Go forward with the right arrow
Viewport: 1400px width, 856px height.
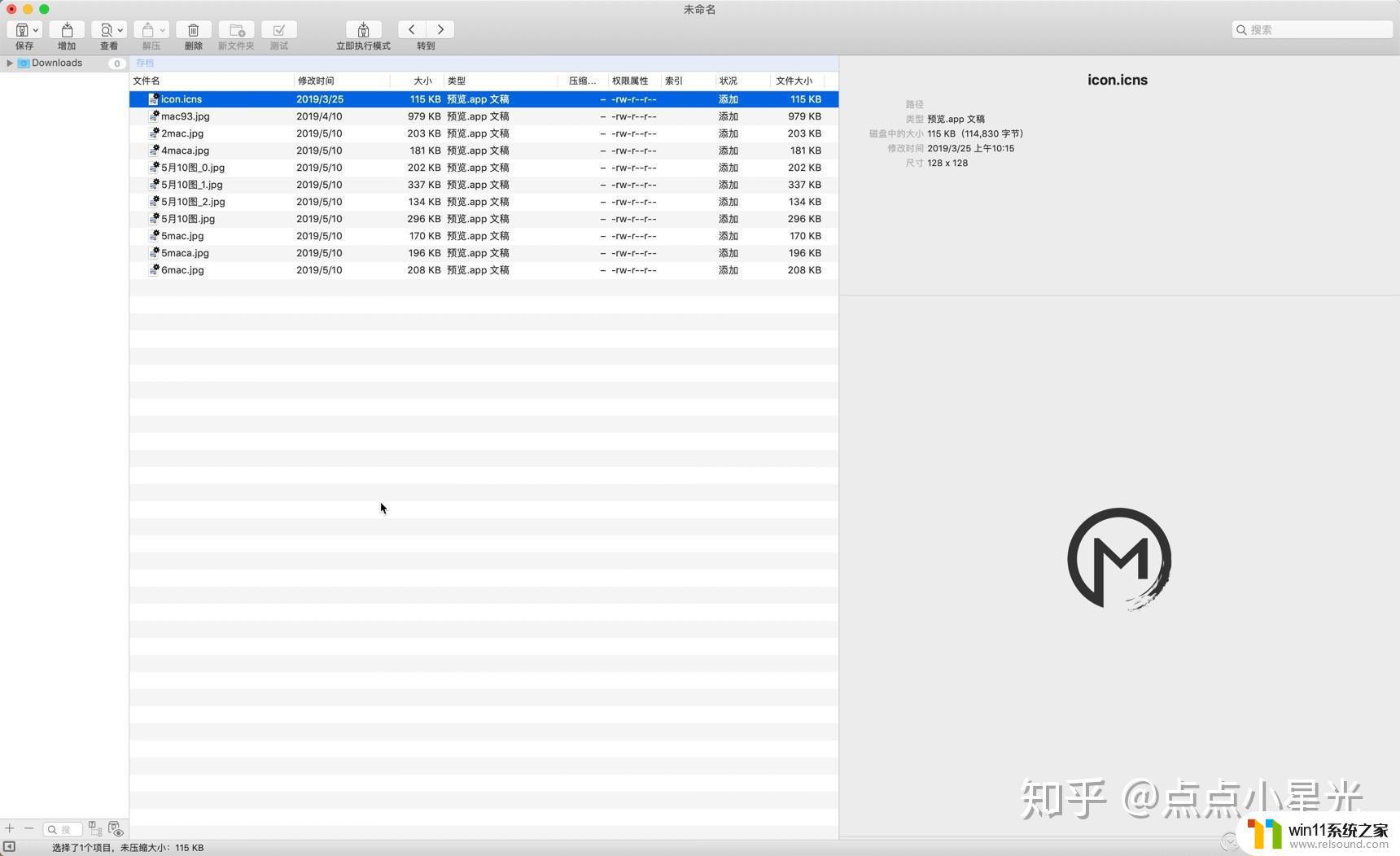[440, 29]
